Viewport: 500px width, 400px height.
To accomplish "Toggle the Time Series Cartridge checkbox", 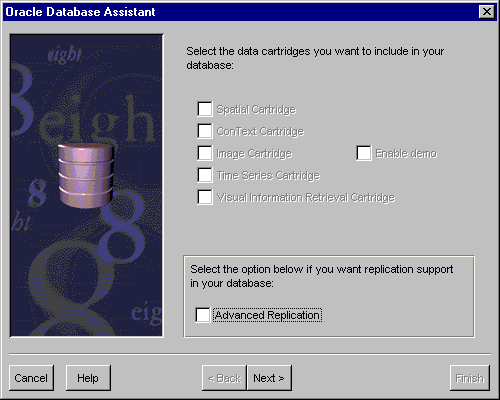I will pos(205,175).
